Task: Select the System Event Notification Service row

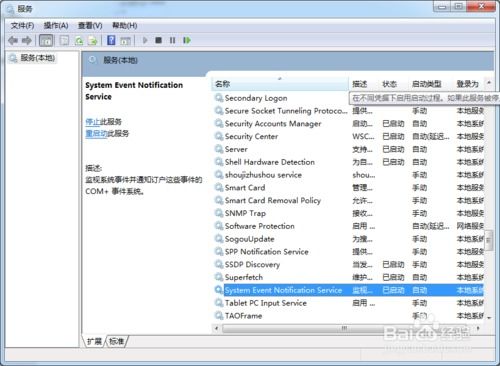Action: [348, 290]
